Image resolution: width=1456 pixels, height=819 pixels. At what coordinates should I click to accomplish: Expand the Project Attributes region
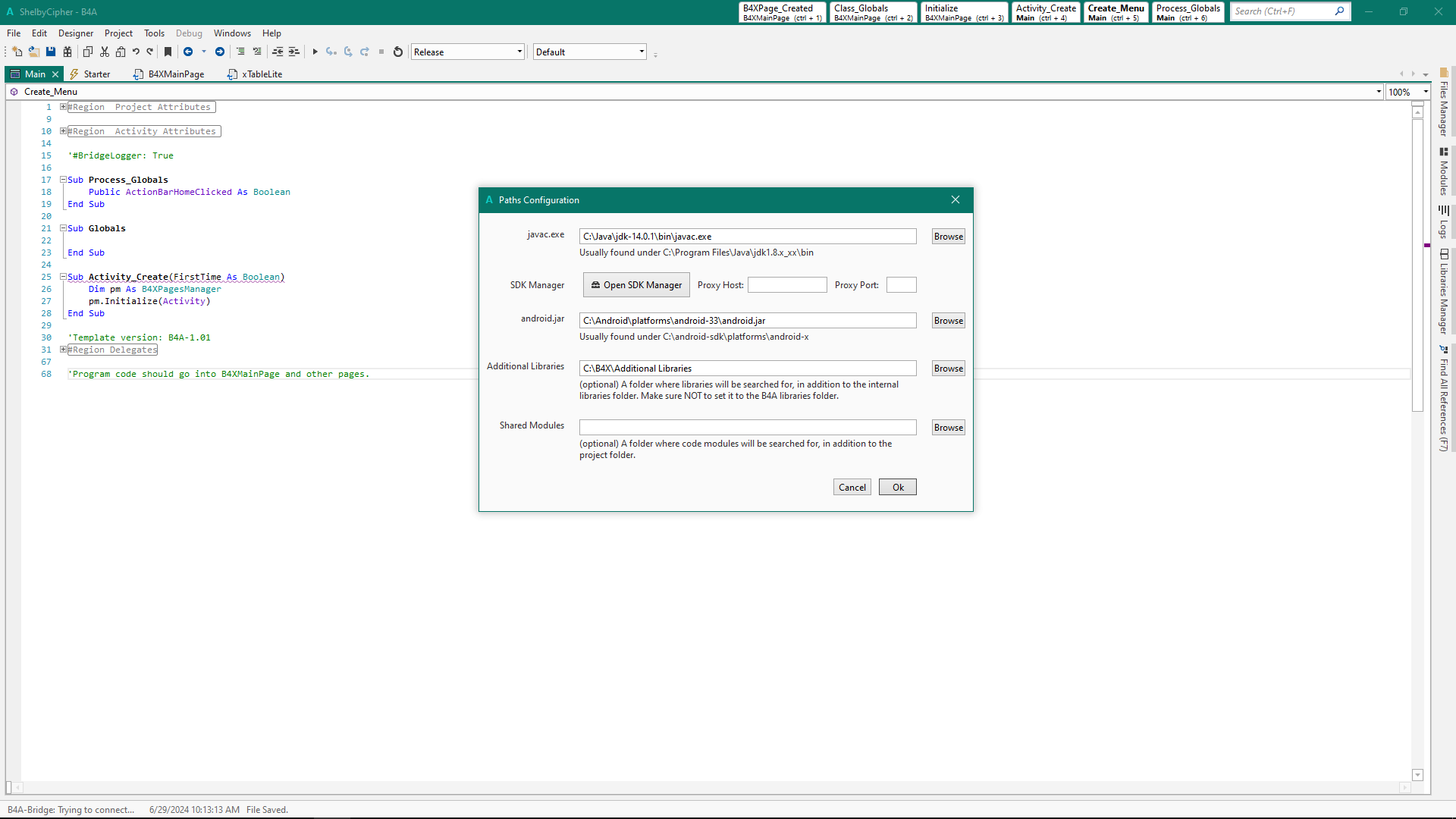[64, 107]
